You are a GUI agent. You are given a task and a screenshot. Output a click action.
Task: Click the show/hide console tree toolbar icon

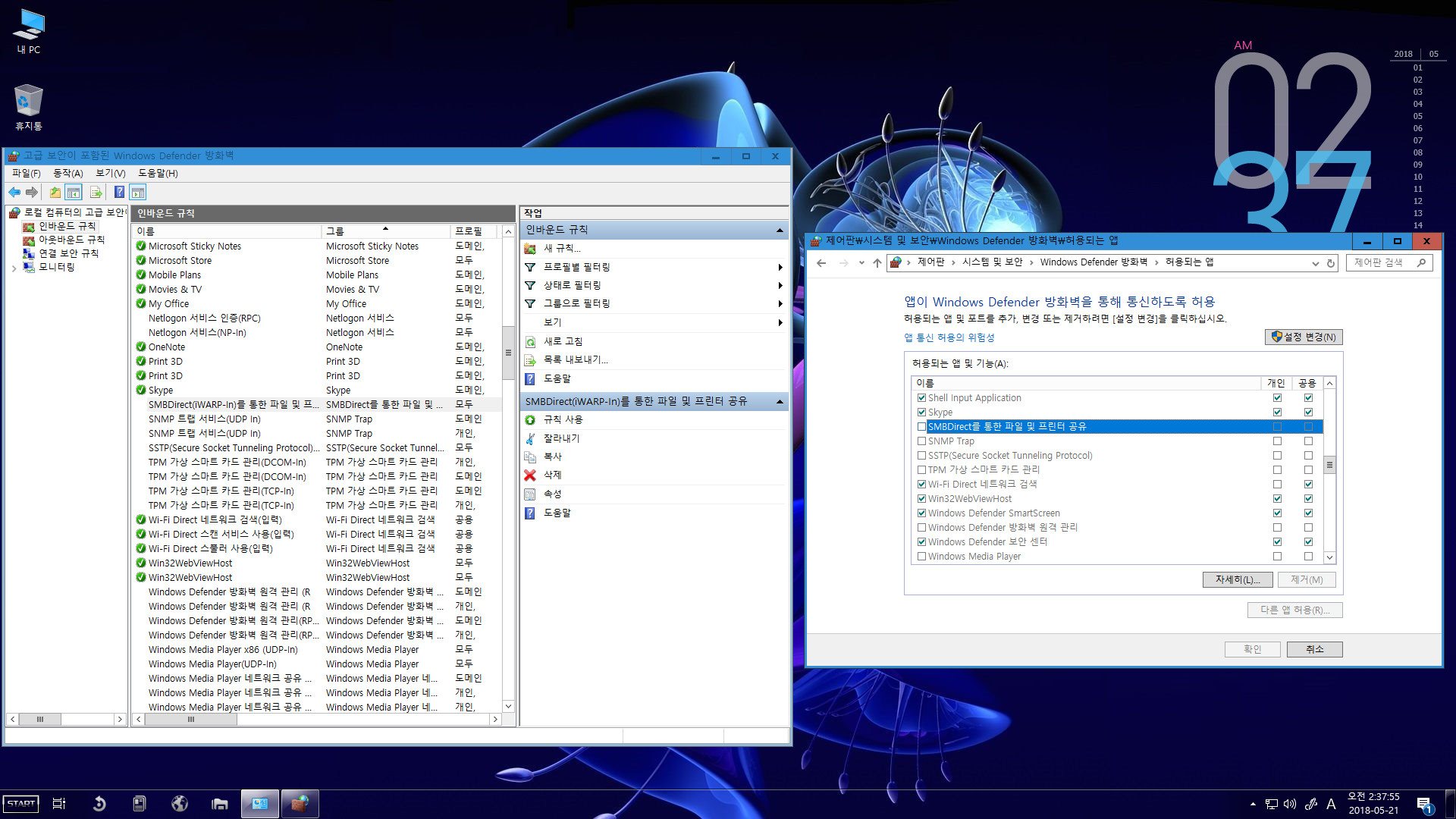(x=74, y=193)
